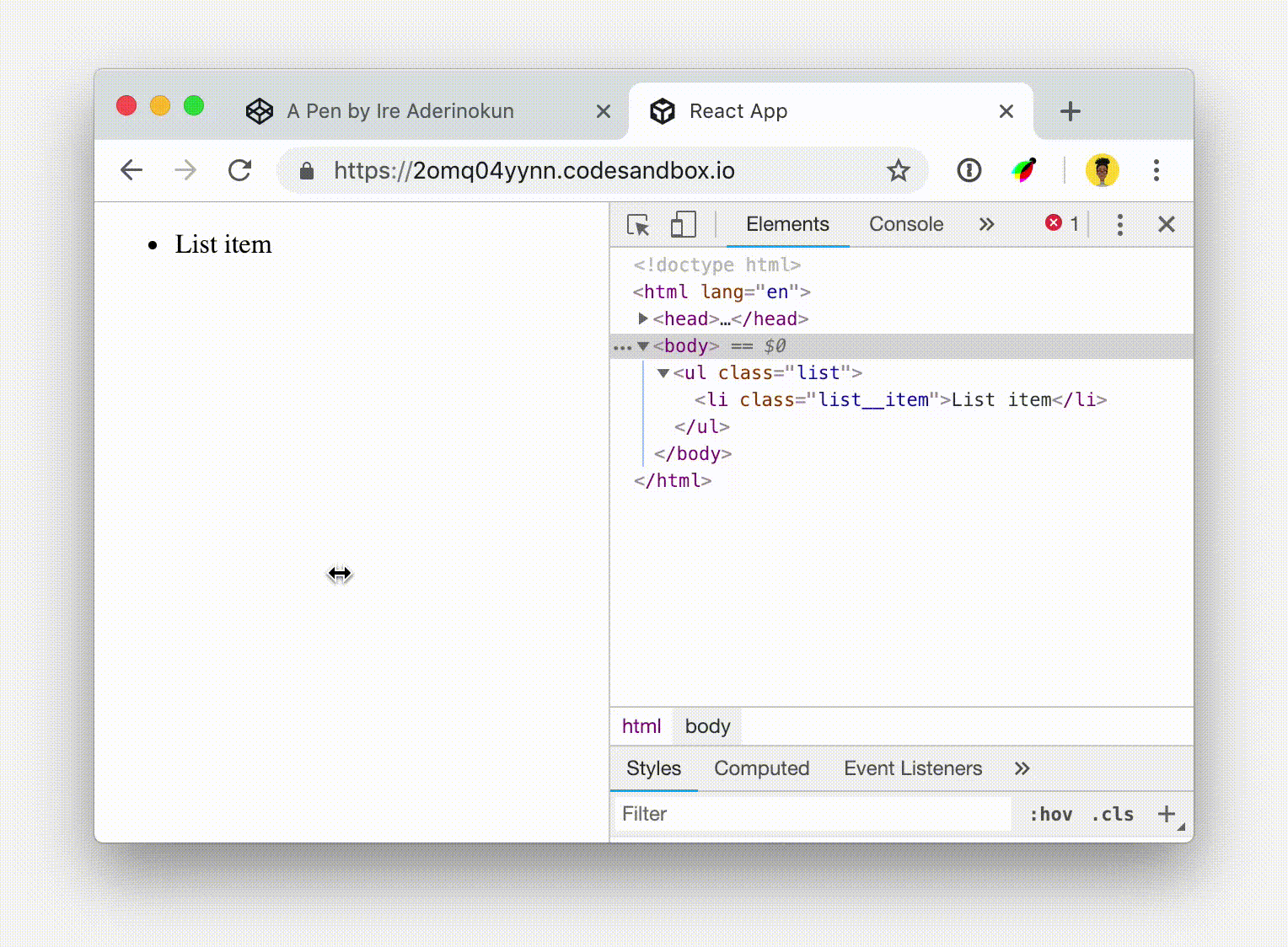Toggle the device toolbar icon
1288x947 pixels.
683,224
